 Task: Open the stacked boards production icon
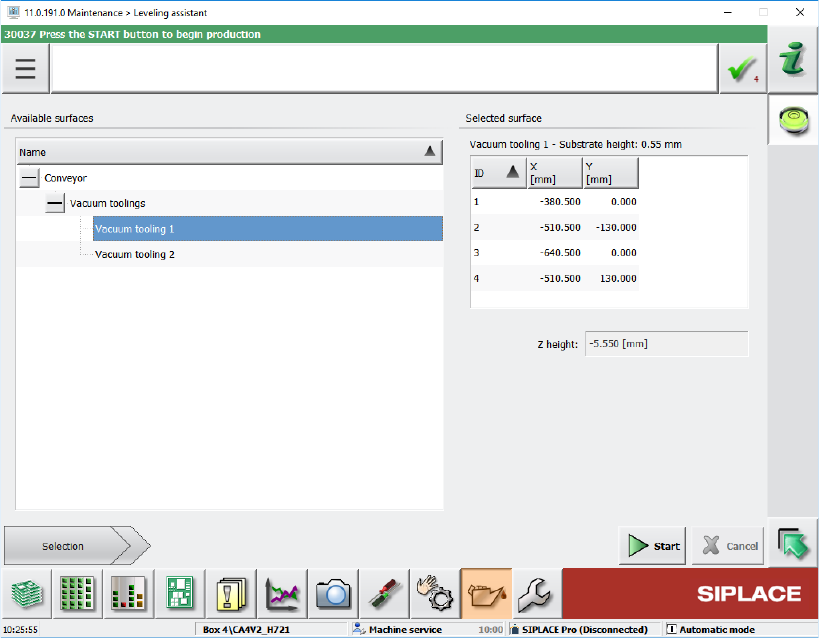27,594
